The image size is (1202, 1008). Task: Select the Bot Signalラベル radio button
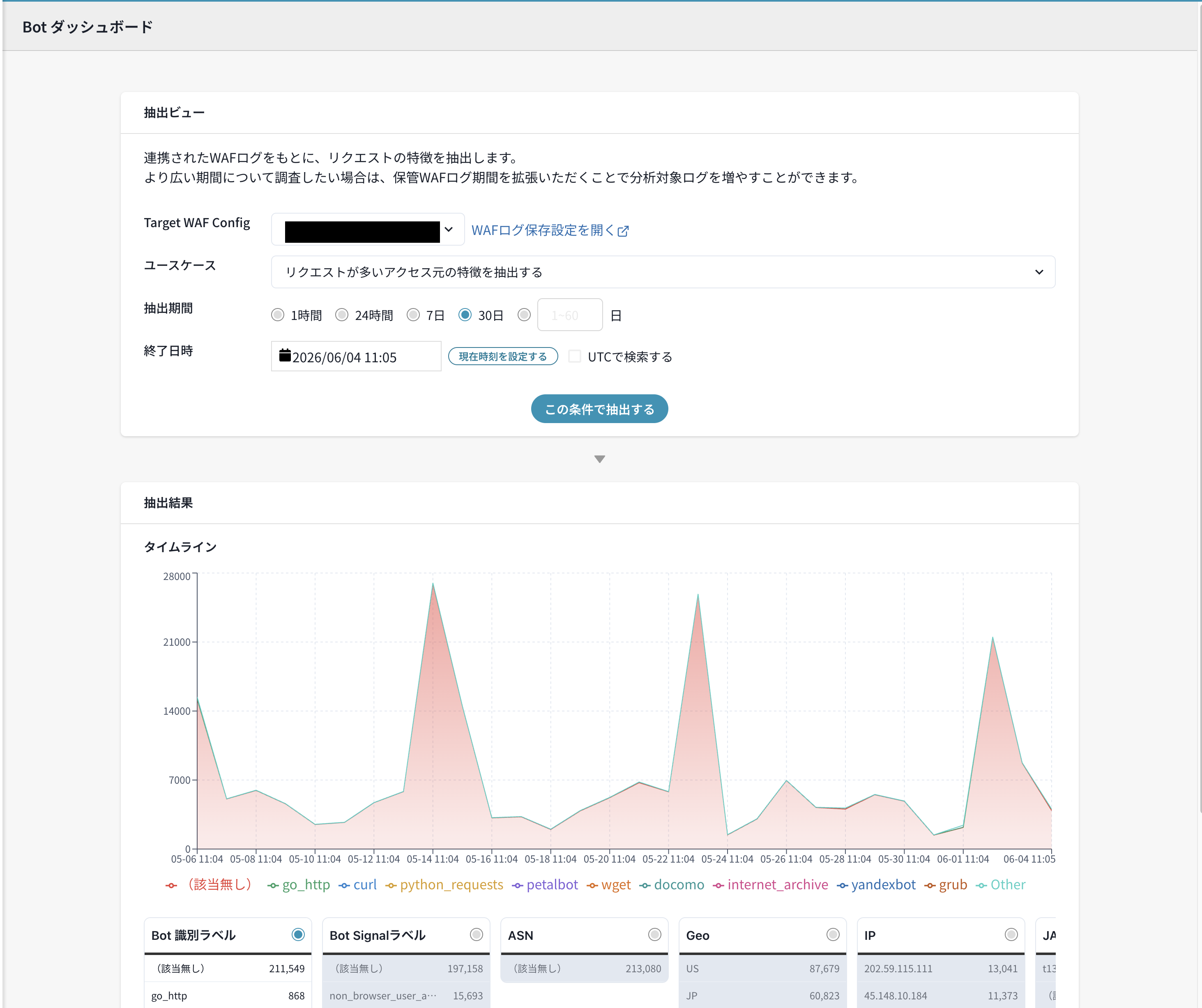[476, 935]
